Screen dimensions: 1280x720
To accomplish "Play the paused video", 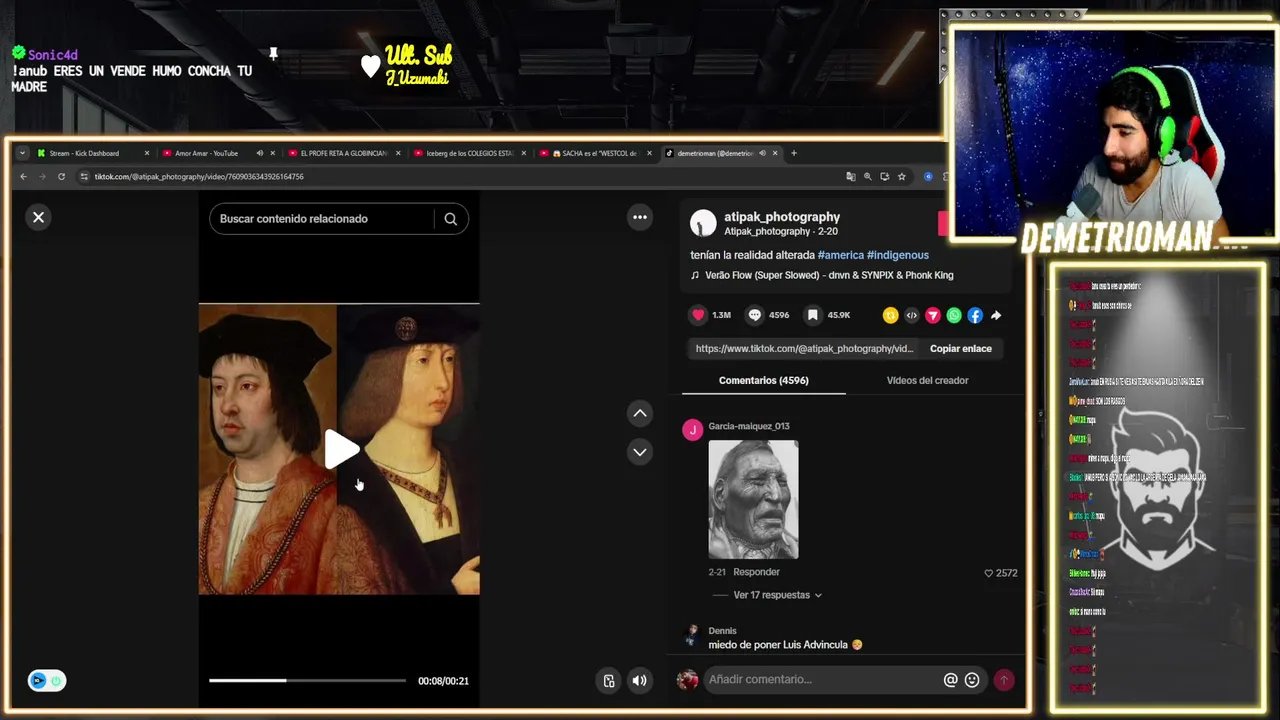I will [341, 450].
